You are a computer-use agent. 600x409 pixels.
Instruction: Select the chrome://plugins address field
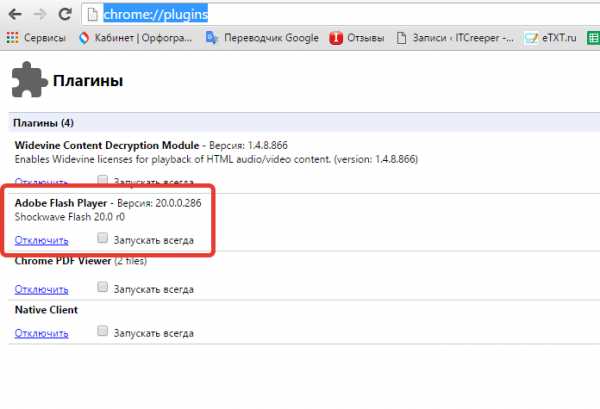click(x=341, y=14)
